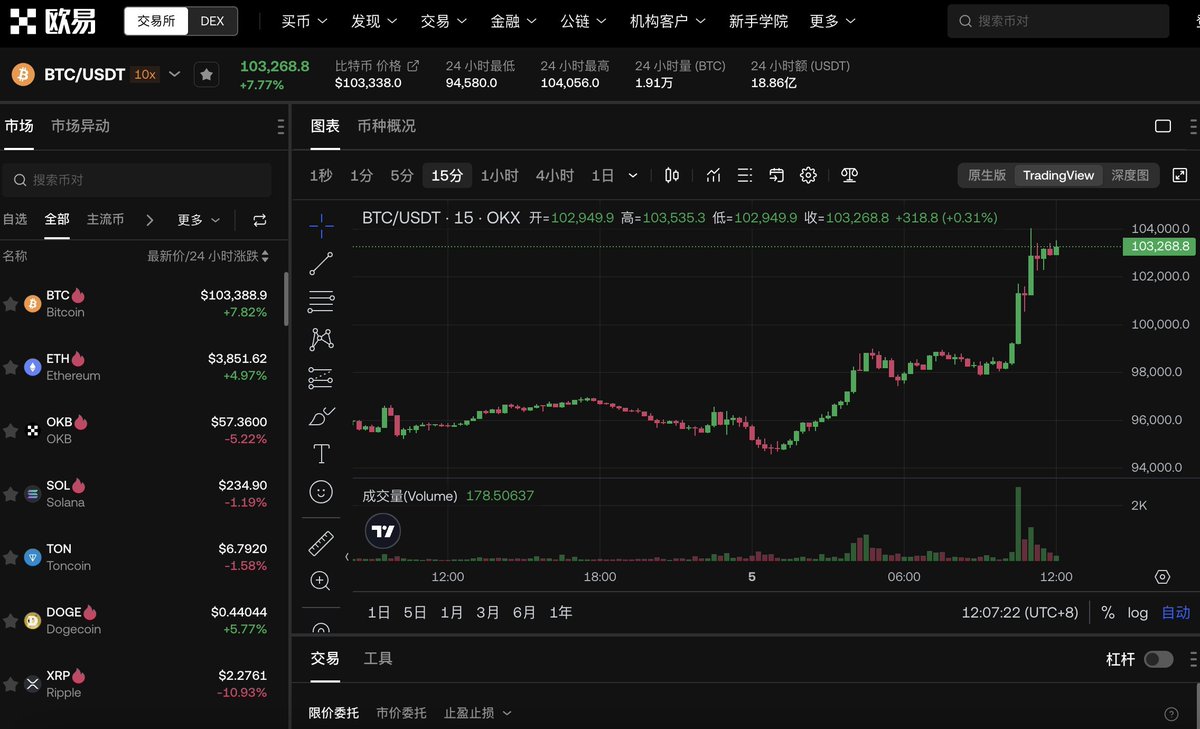The image size is (1200, 729).
Task: Click the chart layout rectangle icon
Action: point(1163,126)
